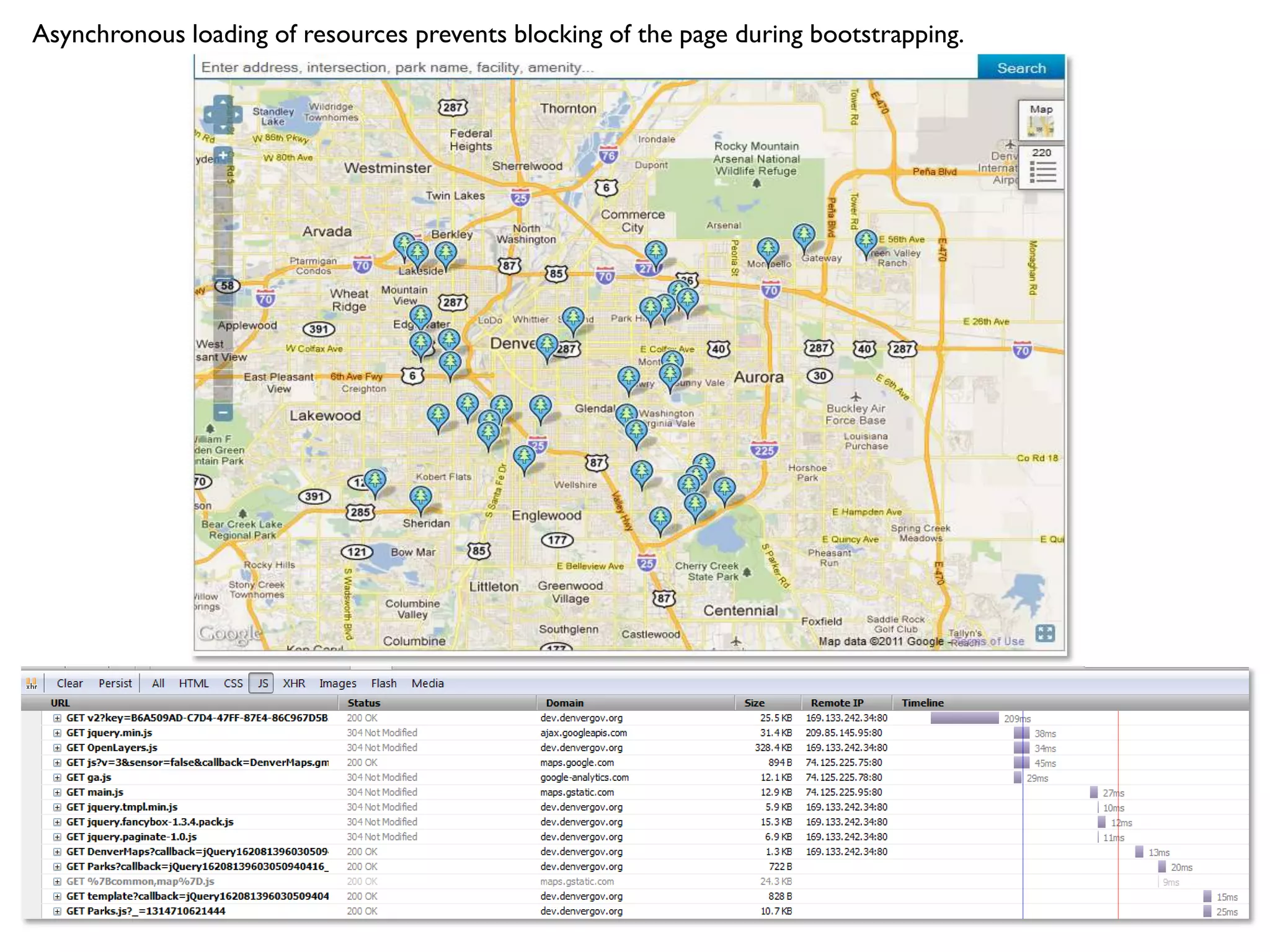The width and height of the screenshot is (1270, 952).
Task: Click the Search button
Action: point(1021,68)
